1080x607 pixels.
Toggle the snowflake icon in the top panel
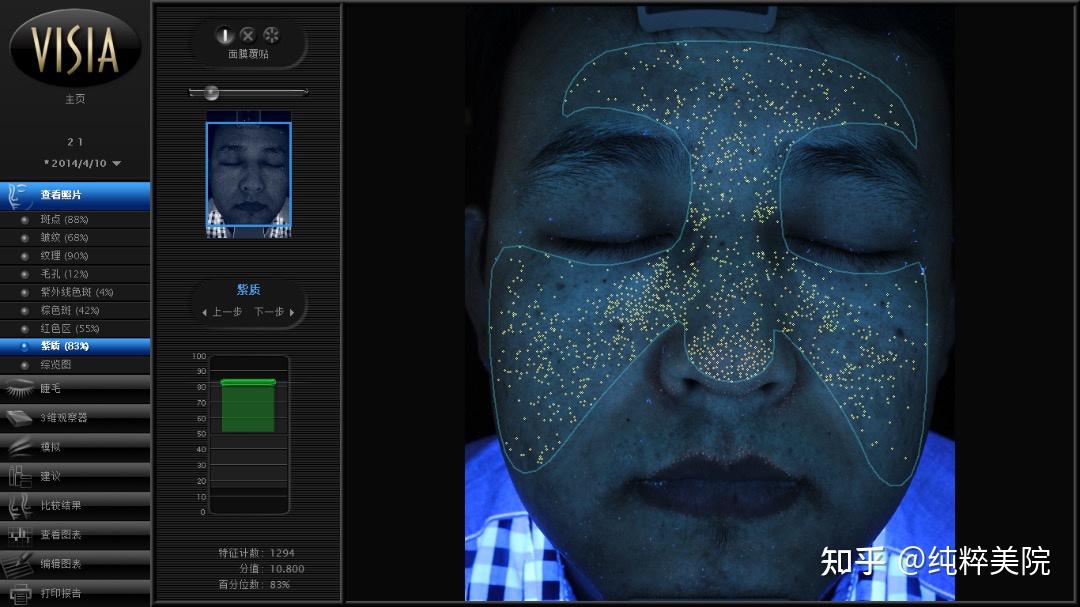(270, 35)
